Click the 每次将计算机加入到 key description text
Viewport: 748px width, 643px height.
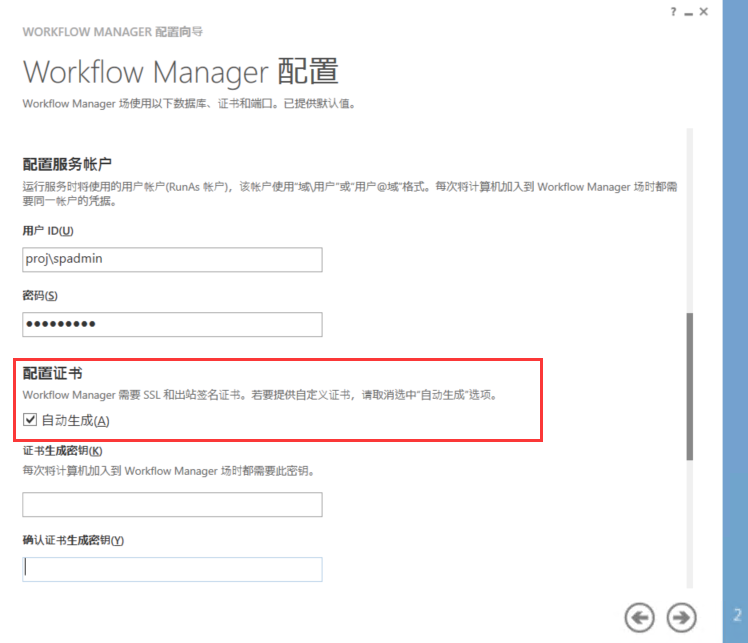tap(169, 471)
